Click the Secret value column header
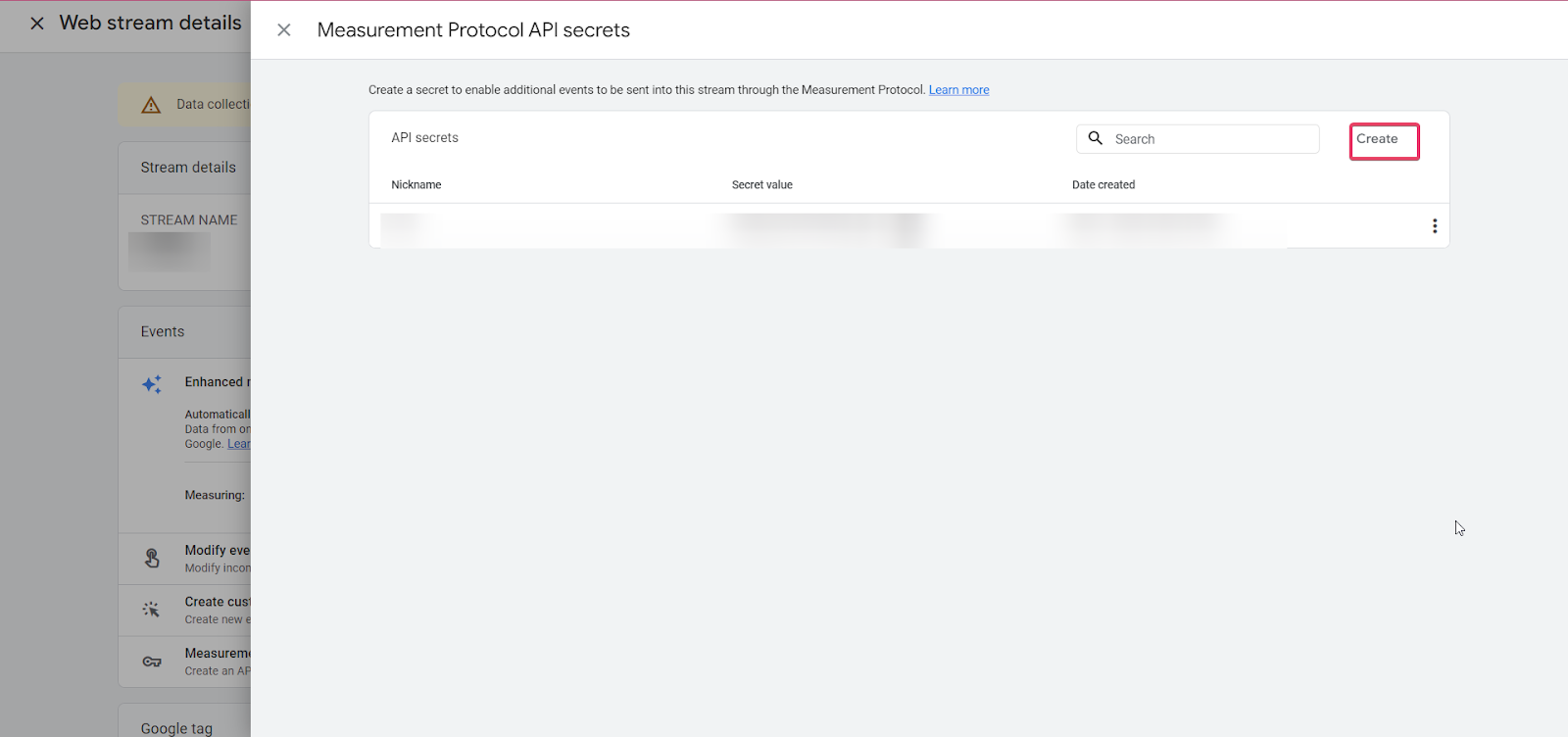Screen dimensions: 1568x737 tap(761, 185)
